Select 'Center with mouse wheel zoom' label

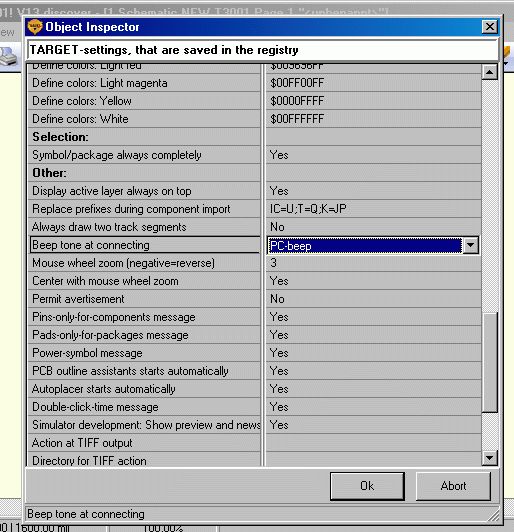tap(105, 281)
